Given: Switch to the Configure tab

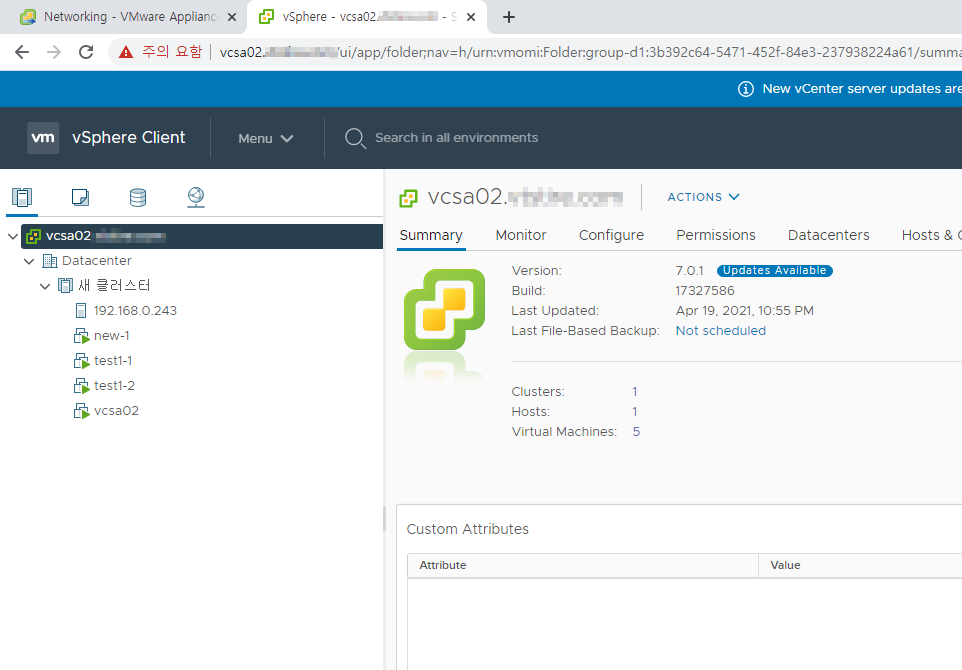Looking at the screenshot, I should point(611,235).
